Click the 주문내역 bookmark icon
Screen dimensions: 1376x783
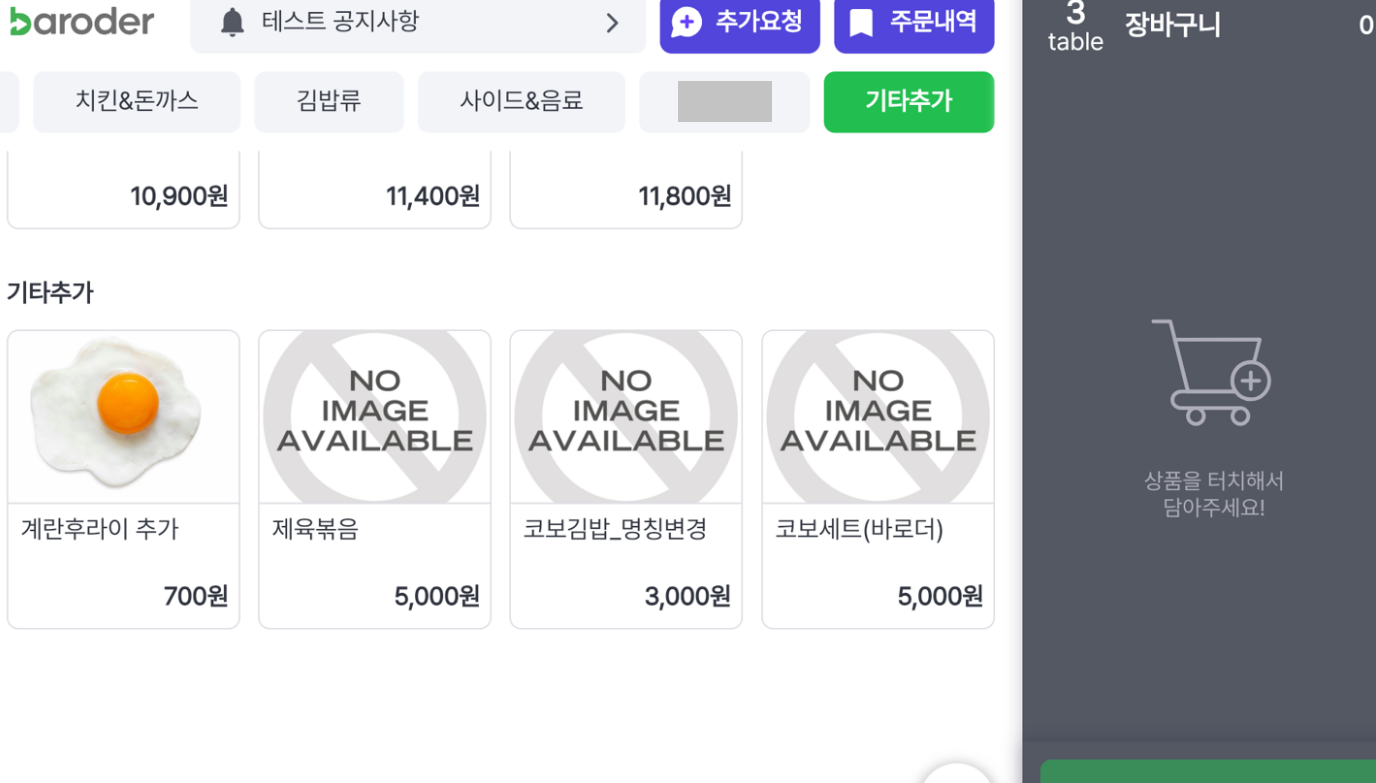coord(861,22)
